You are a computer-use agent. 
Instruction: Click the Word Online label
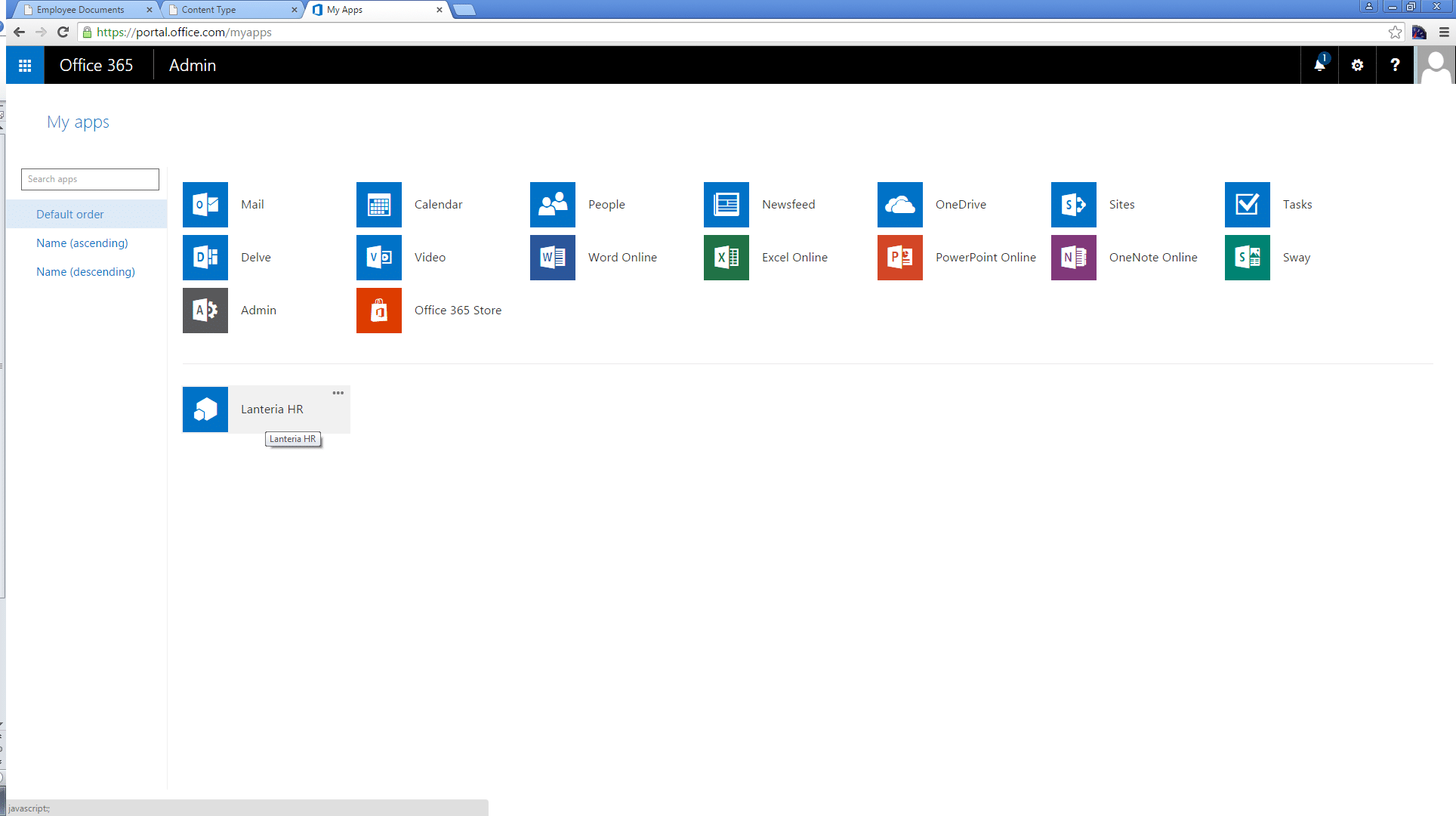(x=622, y=258)
